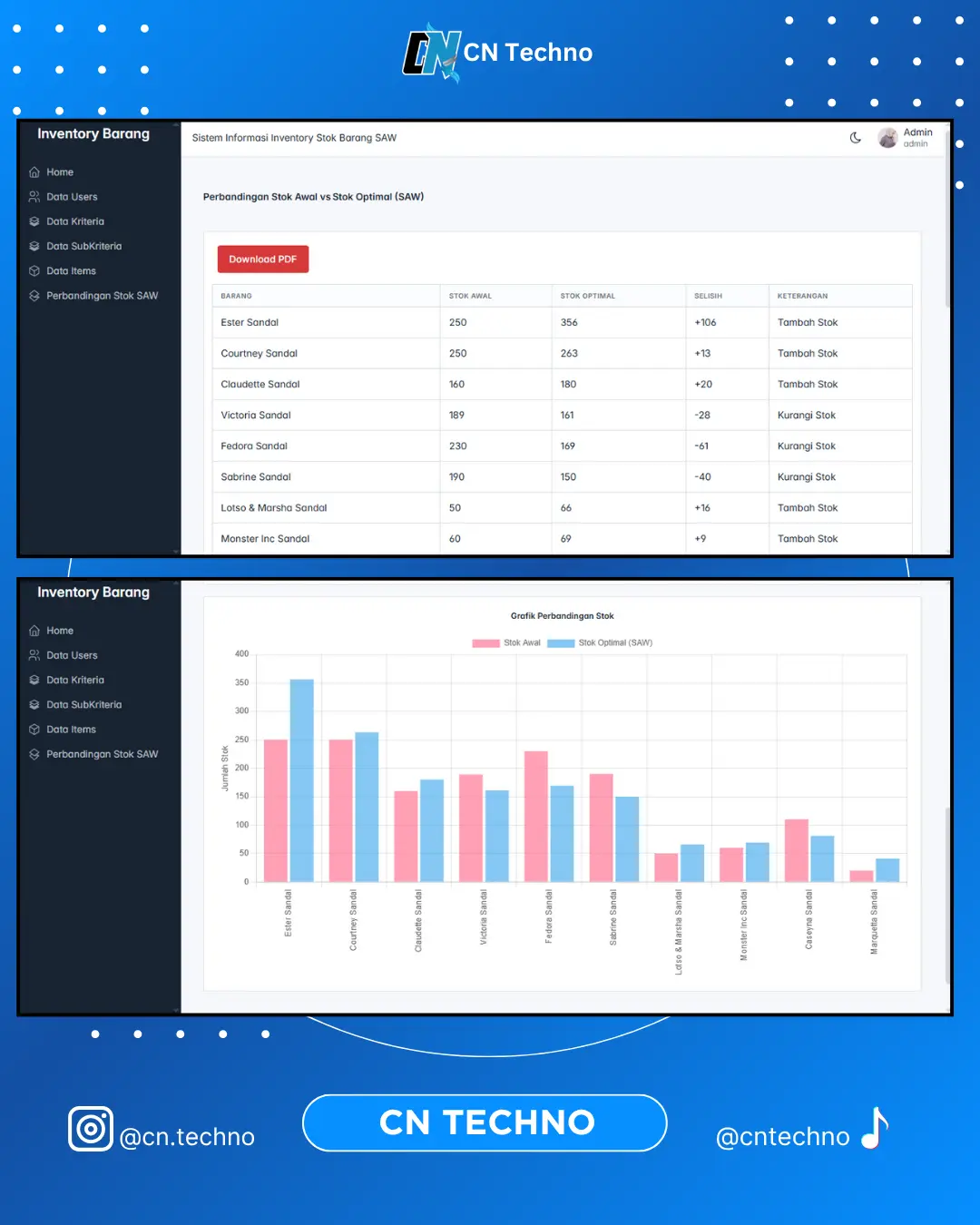
Task: Go to Data Items in the upper sidebar
Action: pos(71,271)
